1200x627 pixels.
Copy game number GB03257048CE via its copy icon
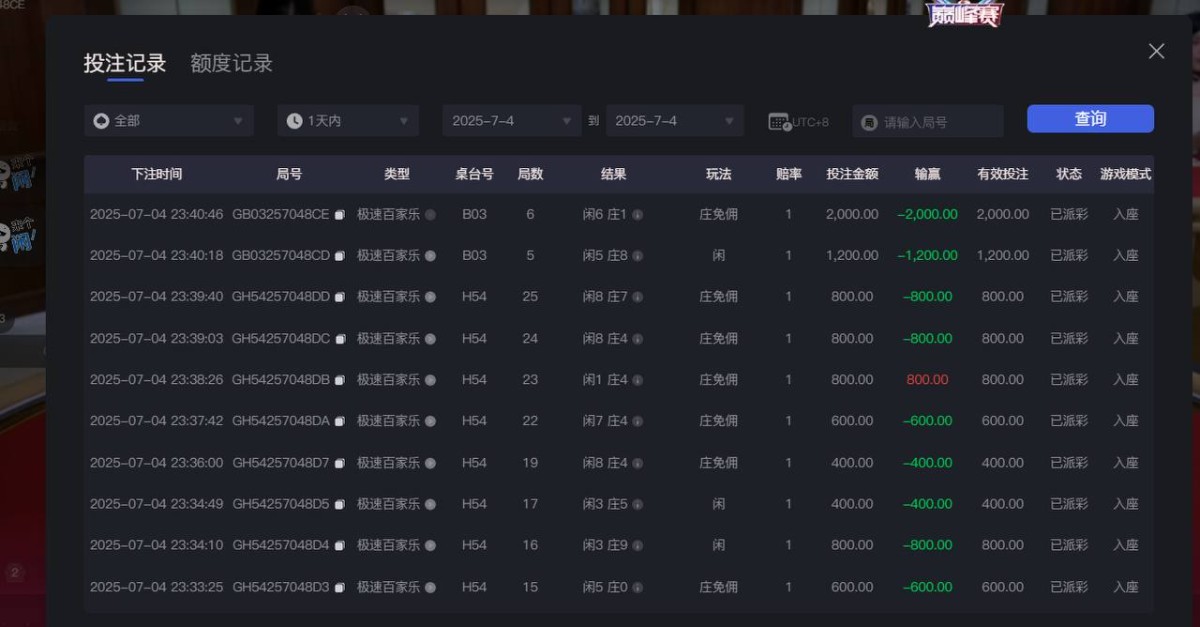tap(340, 213)
